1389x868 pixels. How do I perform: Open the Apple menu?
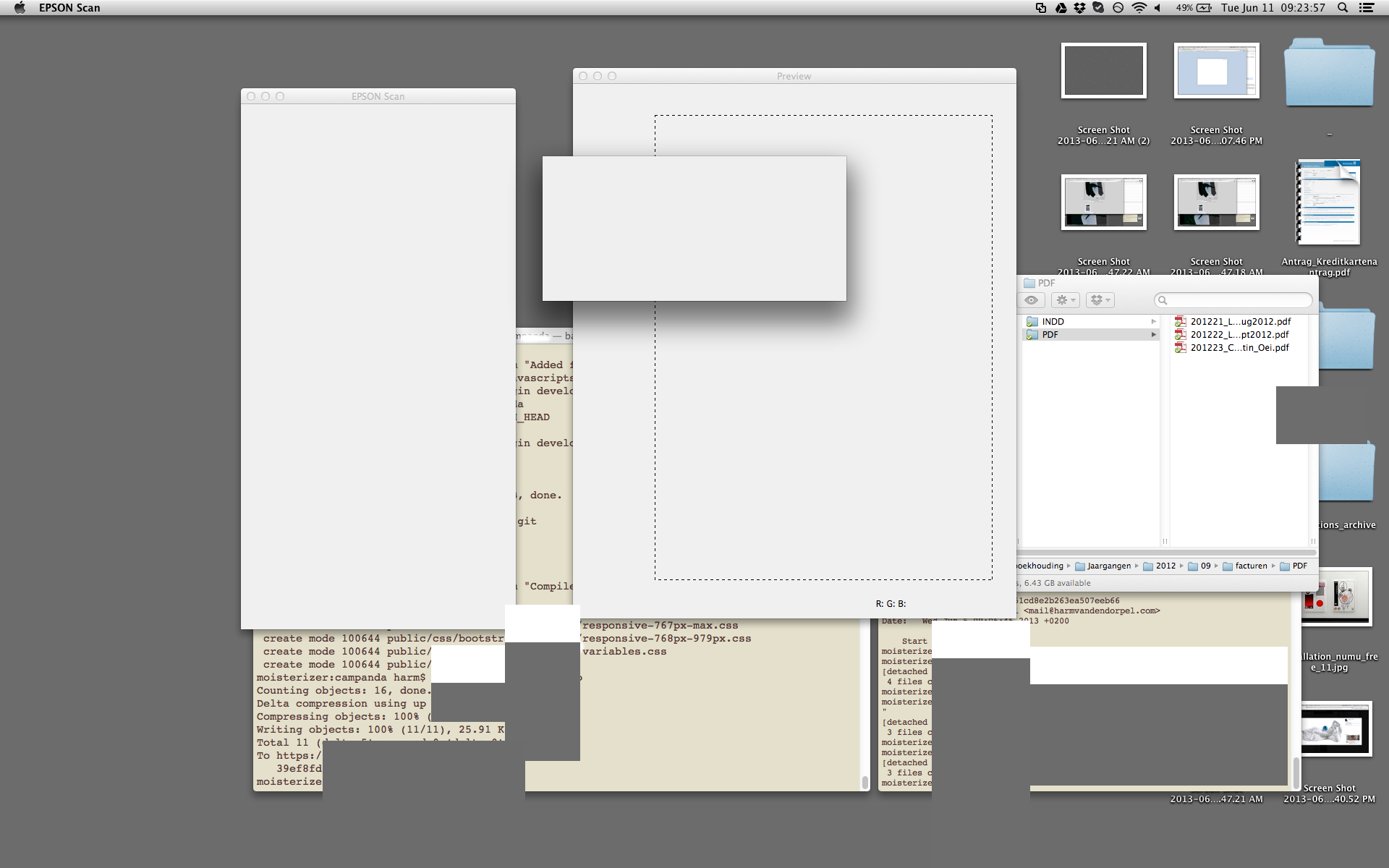pos(20,8)
